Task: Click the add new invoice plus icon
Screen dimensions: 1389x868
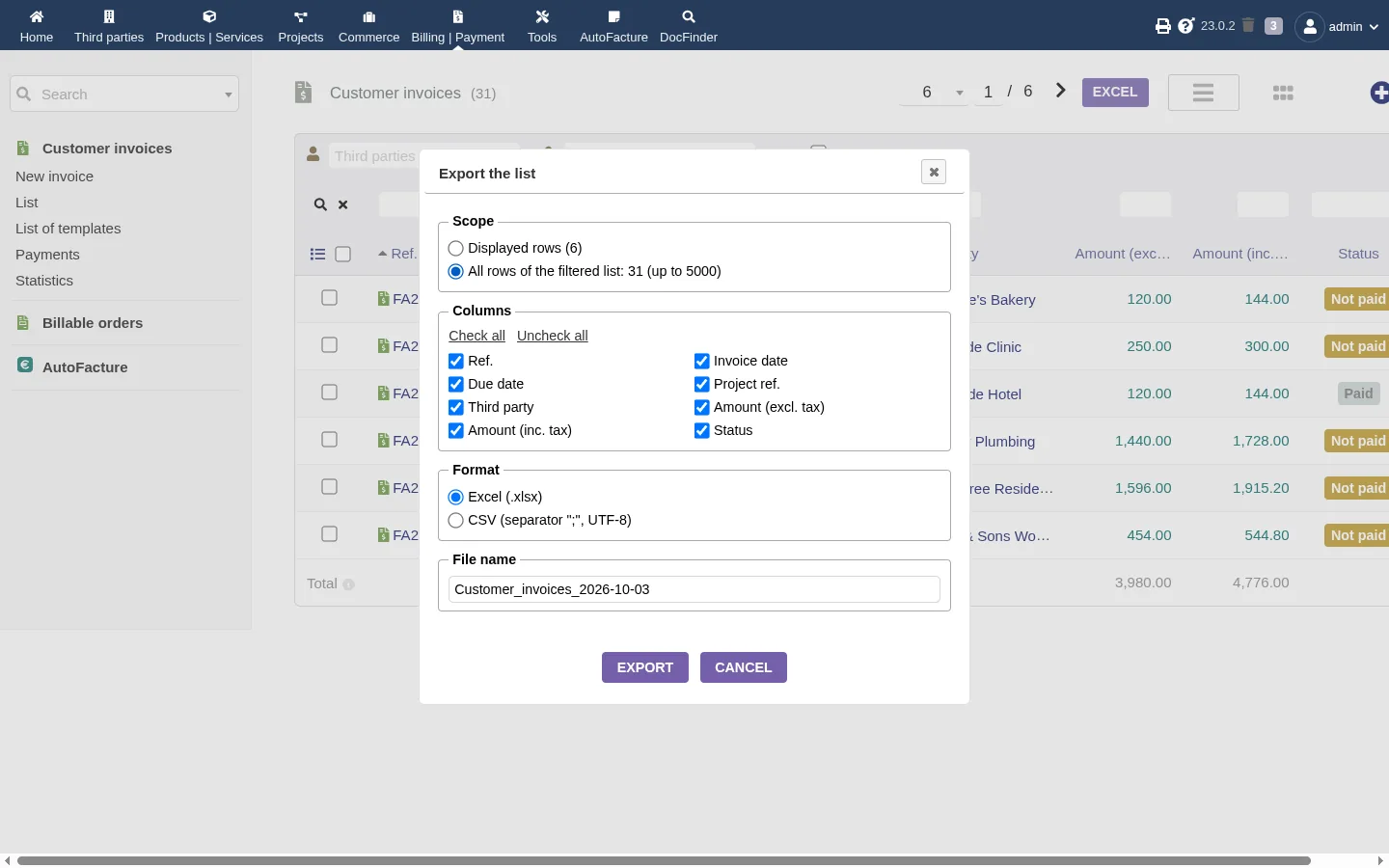Action: coord(1379,93)
